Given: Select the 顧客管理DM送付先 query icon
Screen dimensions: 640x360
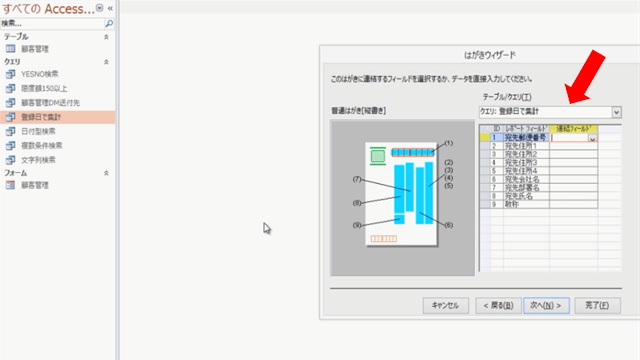Looking at the screenshot, I should coord(10,102).
